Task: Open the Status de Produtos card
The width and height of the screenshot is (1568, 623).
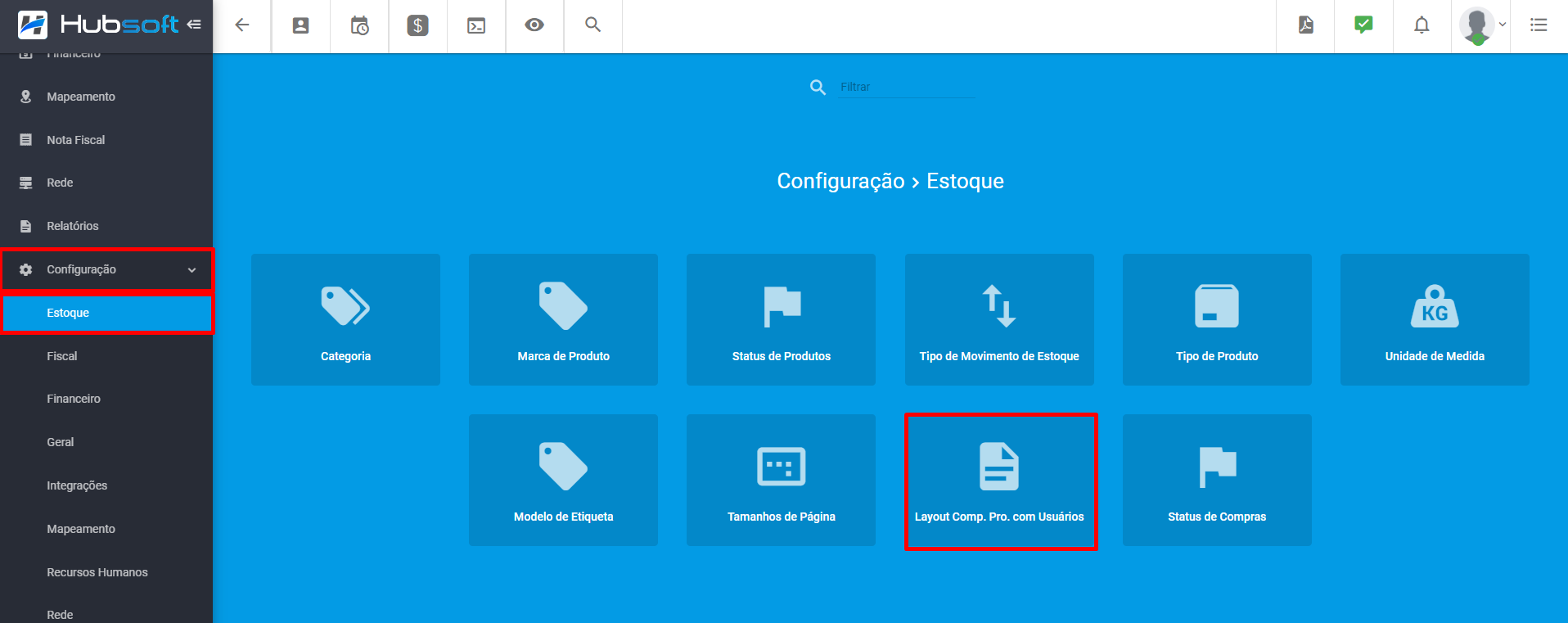Action: pos(781,319)
